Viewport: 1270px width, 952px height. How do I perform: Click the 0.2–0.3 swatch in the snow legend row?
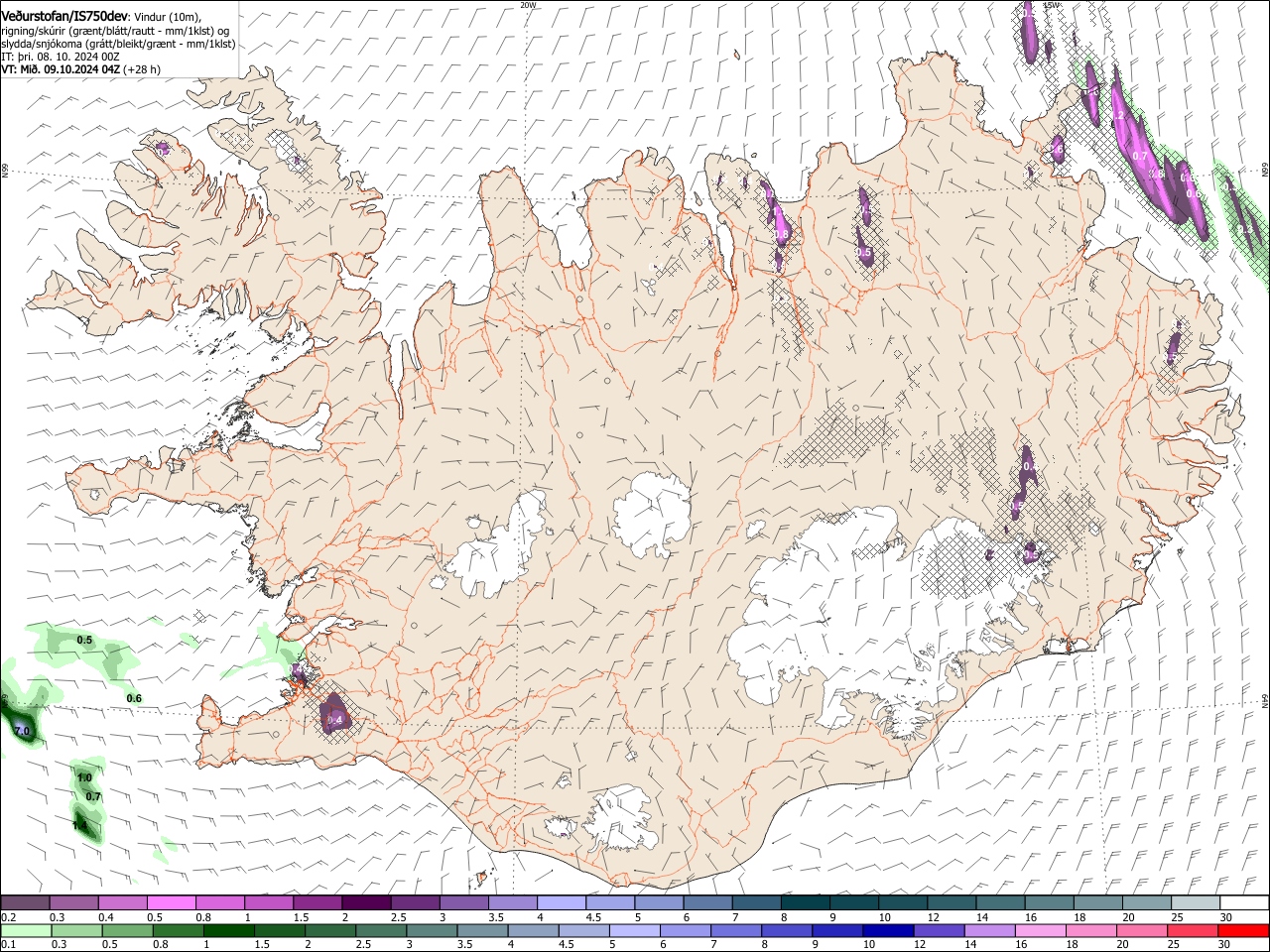pos(25,903)
